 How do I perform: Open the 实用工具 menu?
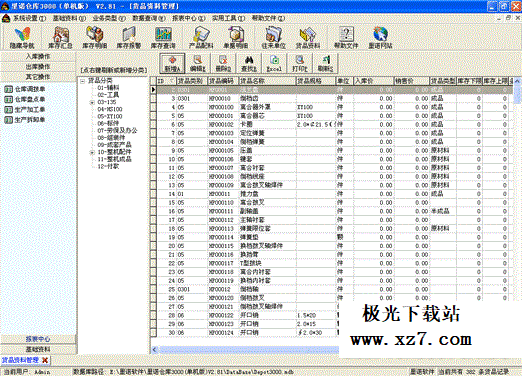pos(229,18)
